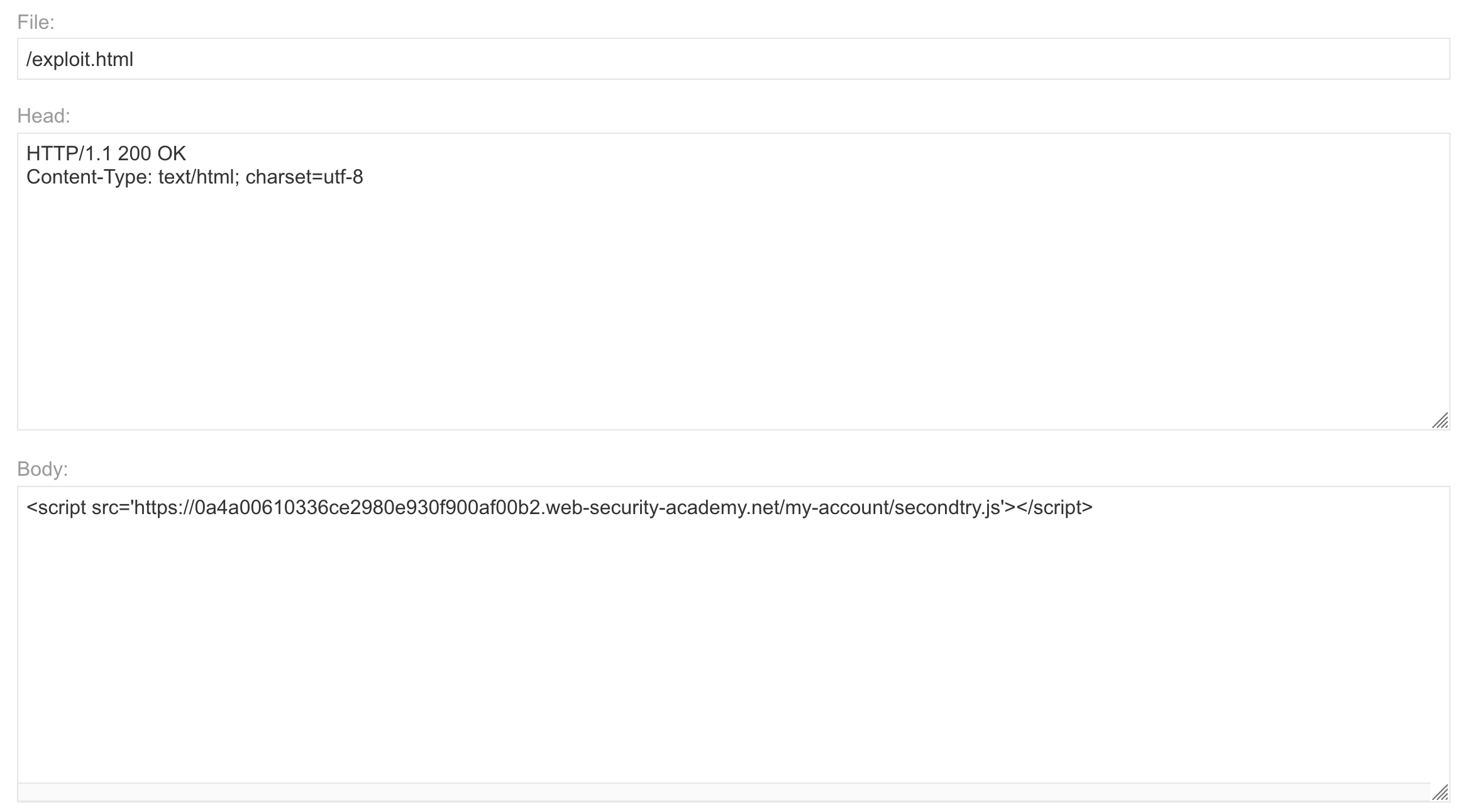Screen dimensions: 1475x812
Task: Click charset=utf-8 in the Head box
Action: pyautogui.click(x=304, y=177)
